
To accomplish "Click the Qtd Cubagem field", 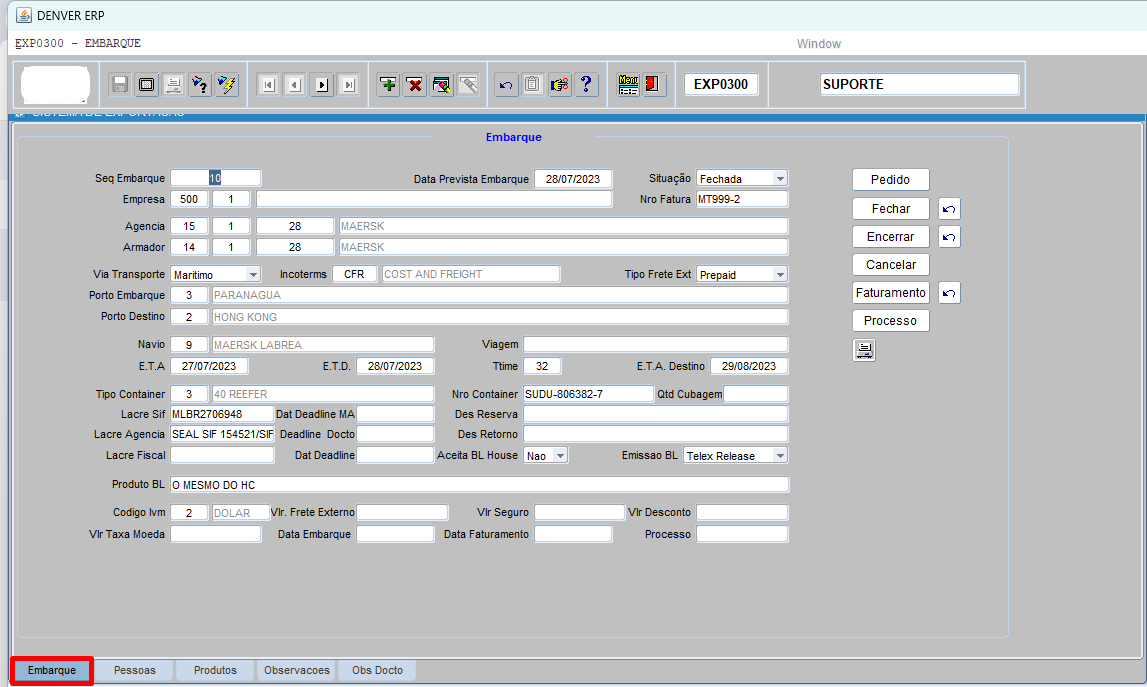I will point(756,394).
